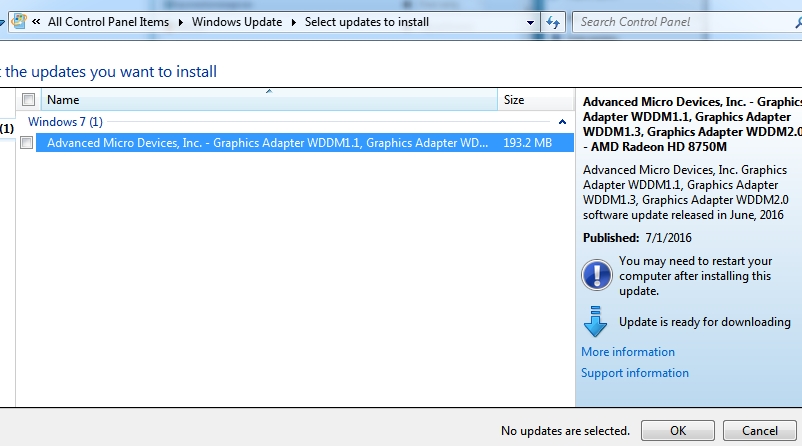This screenshot has height=446, width=802.
Task: Click the 'updates you want to install' heading
Action: pyautogui.click(x=108, y=72)
